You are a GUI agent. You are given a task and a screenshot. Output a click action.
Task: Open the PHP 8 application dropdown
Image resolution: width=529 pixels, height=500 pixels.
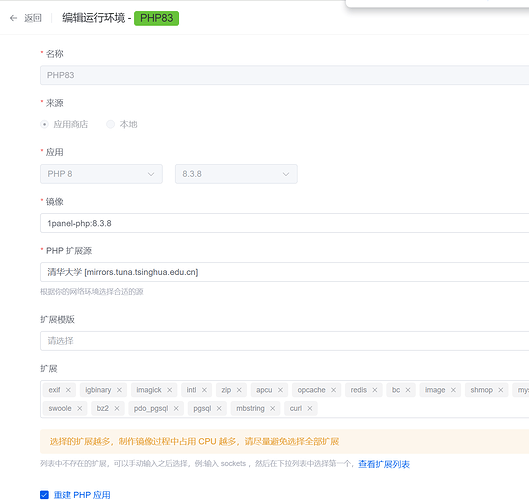pyautogui.click(x=101, y=174)
